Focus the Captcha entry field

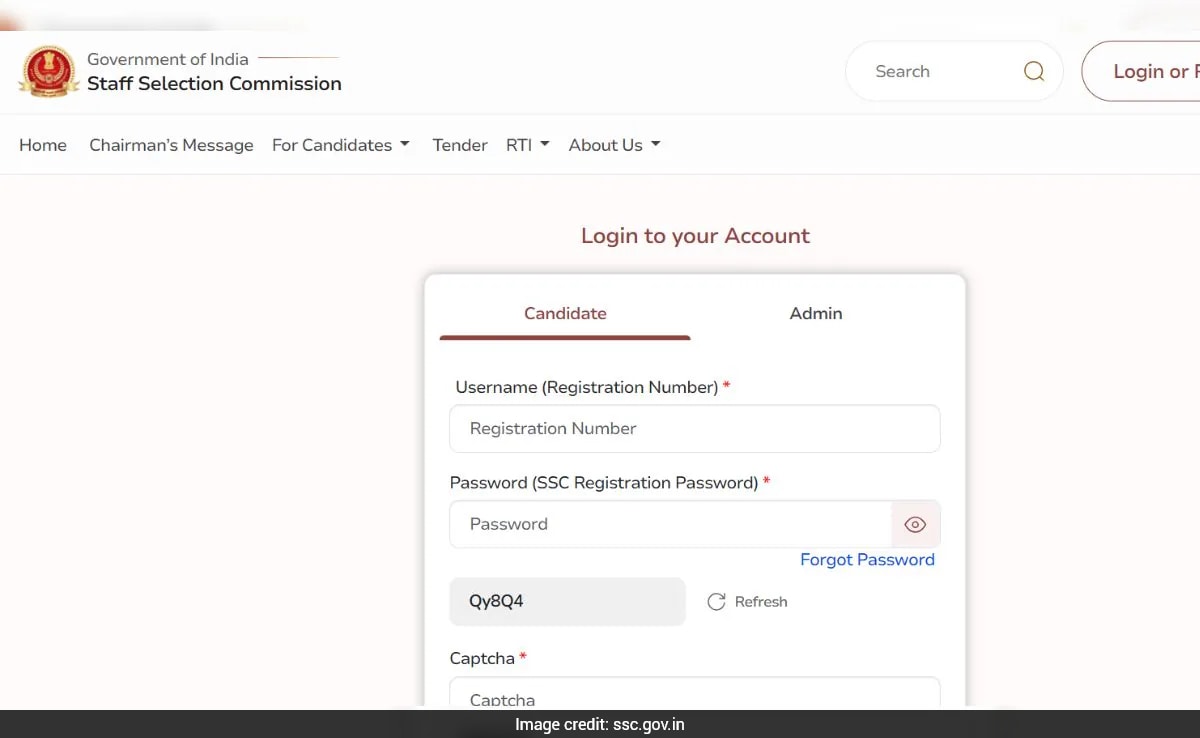(695, 695)
